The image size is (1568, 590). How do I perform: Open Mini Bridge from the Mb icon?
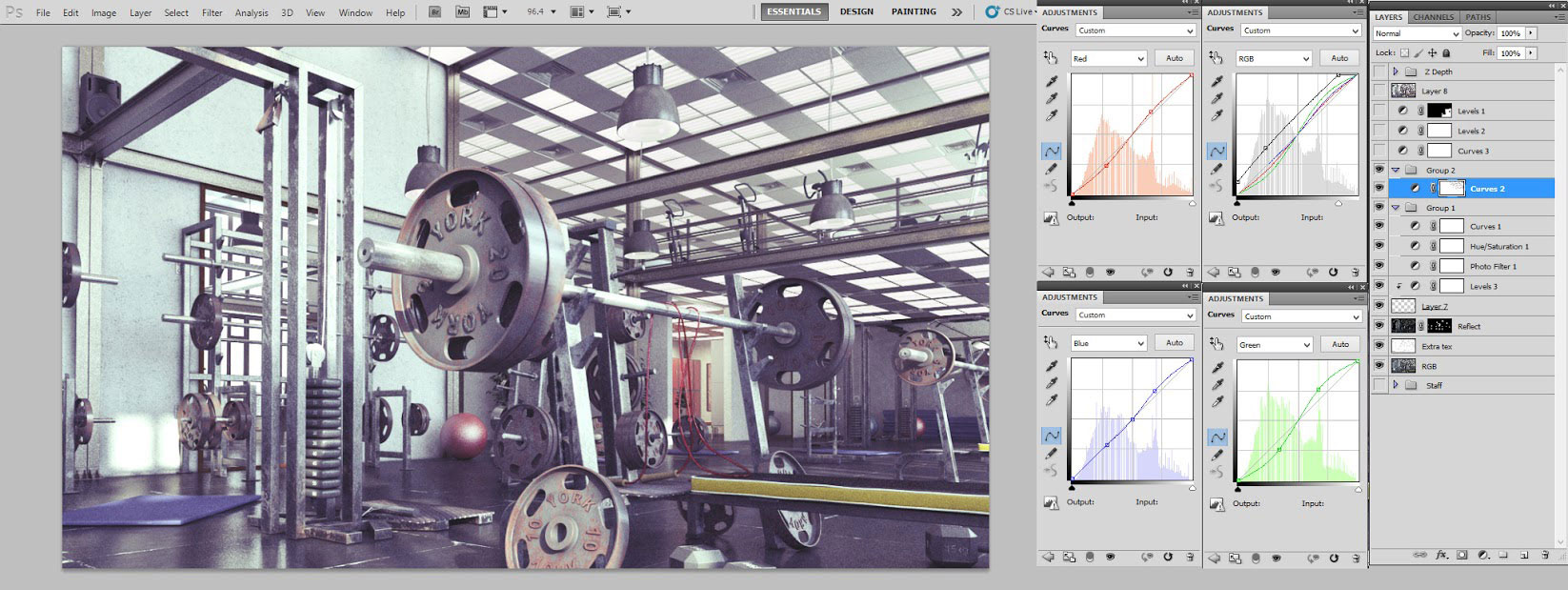[x=462, y=12]
